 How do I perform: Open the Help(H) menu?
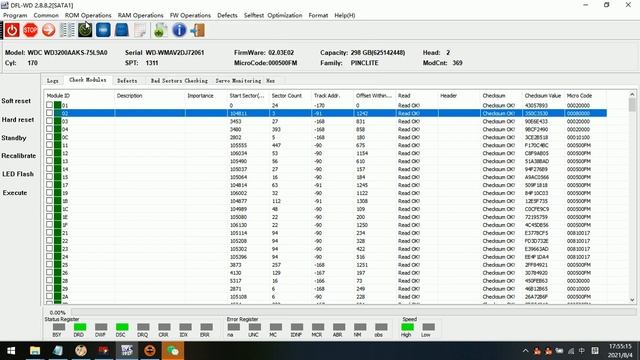345,15
